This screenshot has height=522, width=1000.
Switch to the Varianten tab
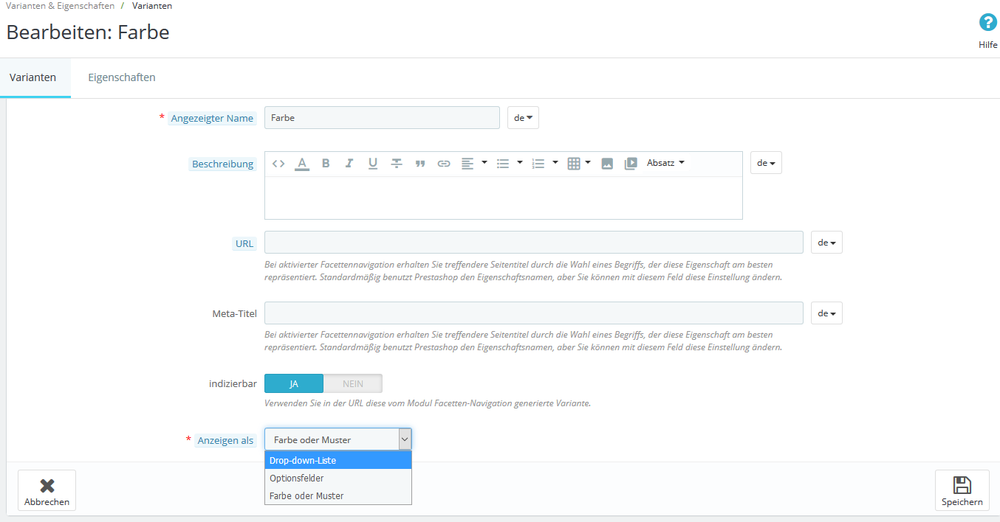[33, 77]
